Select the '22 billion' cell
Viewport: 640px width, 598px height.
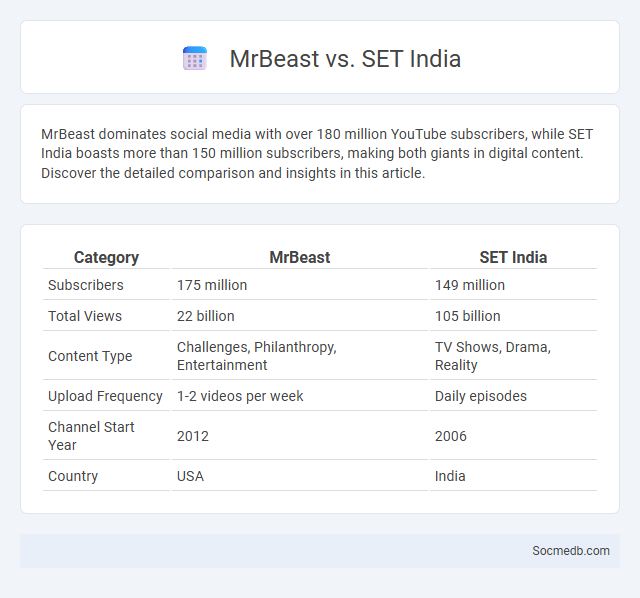[x=300, y=316]
